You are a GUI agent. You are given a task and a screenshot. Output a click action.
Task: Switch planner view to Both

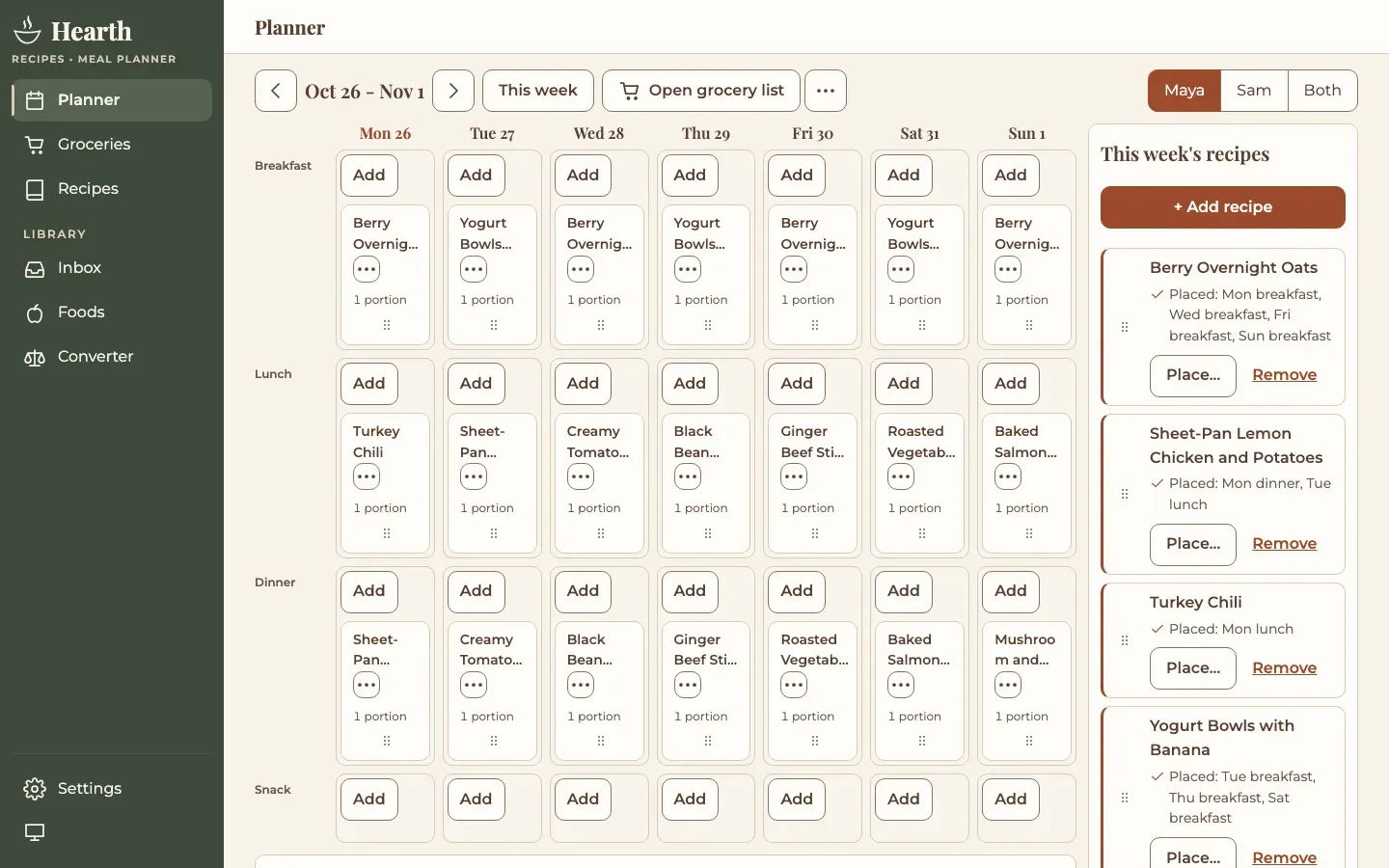[x=1322, y=91]
